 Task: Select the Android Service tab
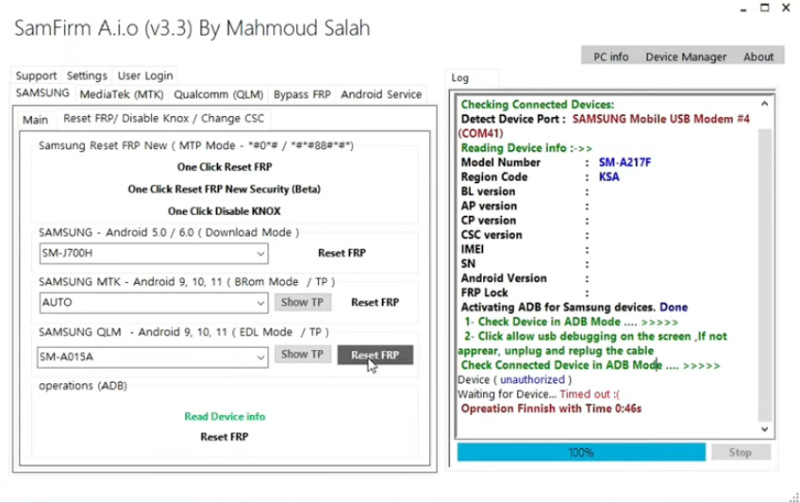pos(381,95)
